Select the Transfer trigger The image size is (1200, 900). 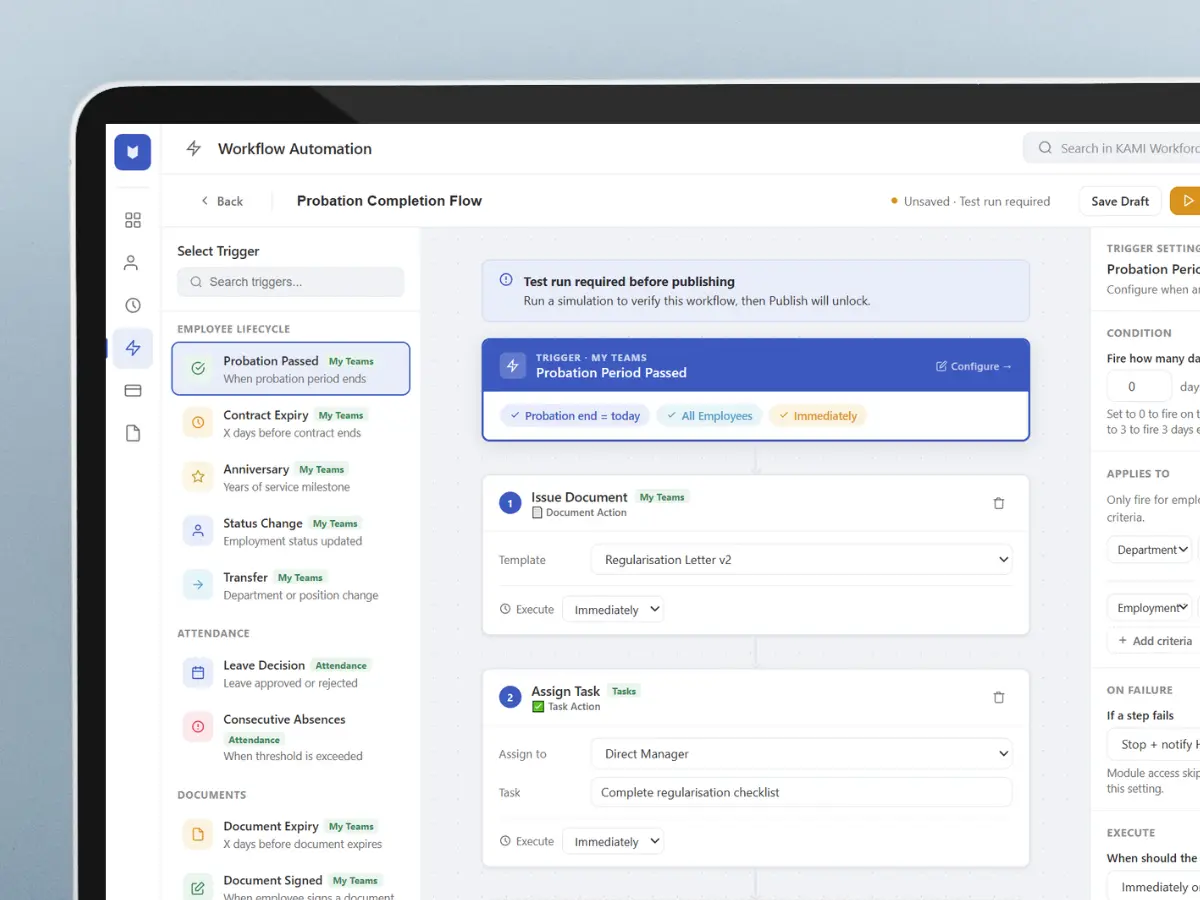pos(291,585)
